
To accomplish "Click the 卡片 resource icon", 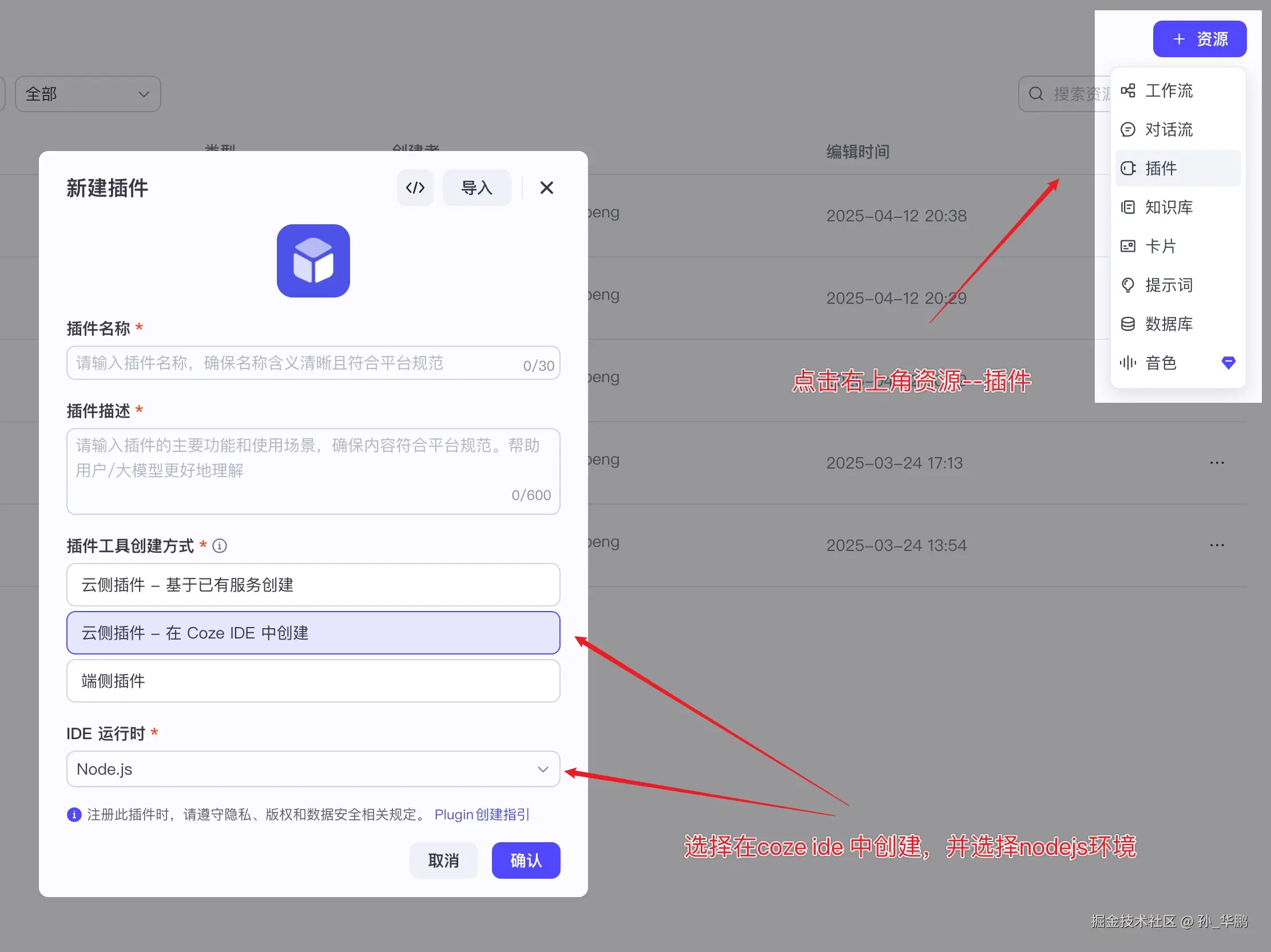I will tap(1129, 246).
